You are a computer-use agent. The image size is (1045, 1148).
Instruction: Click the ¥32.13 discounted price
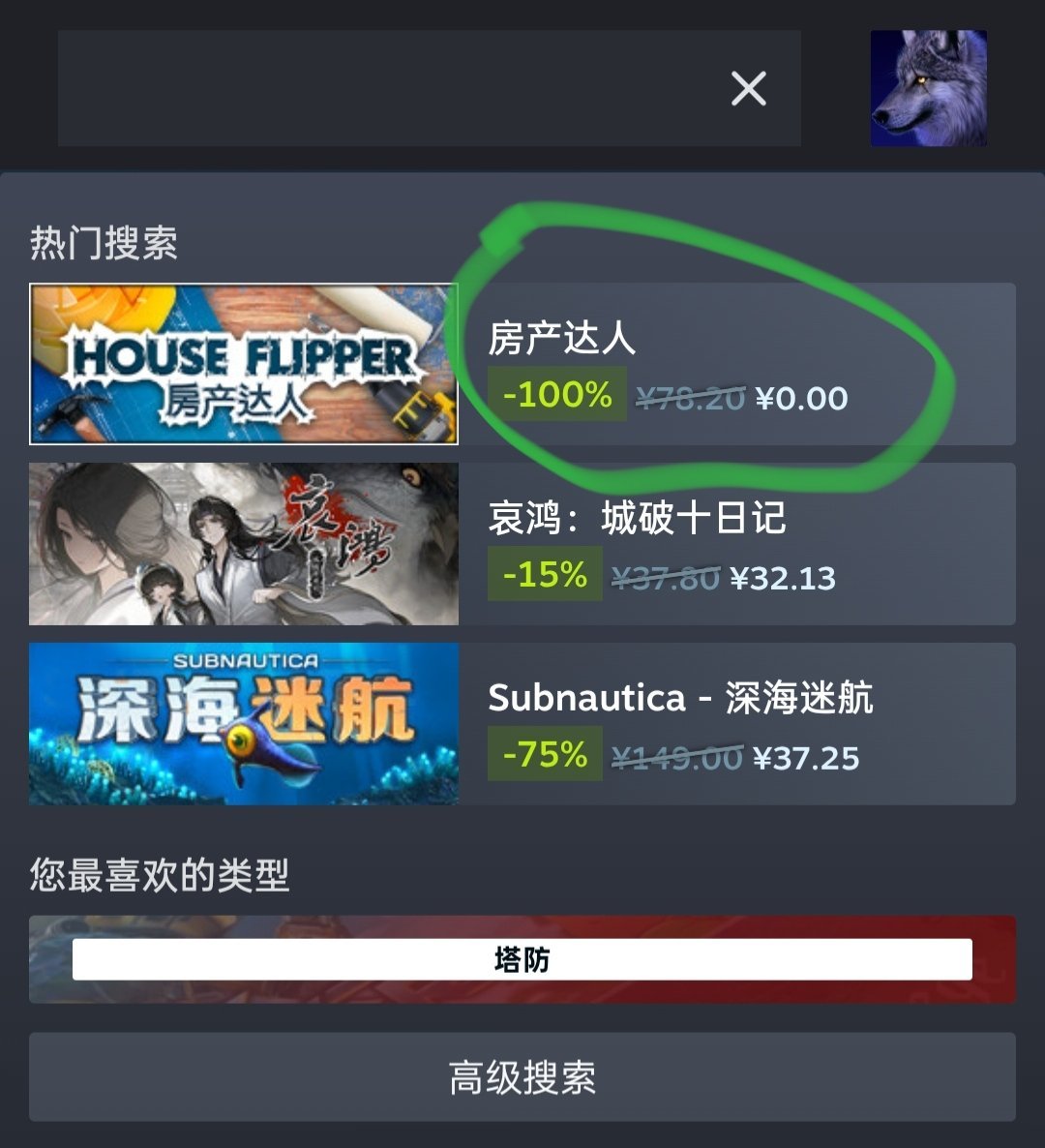783,579
